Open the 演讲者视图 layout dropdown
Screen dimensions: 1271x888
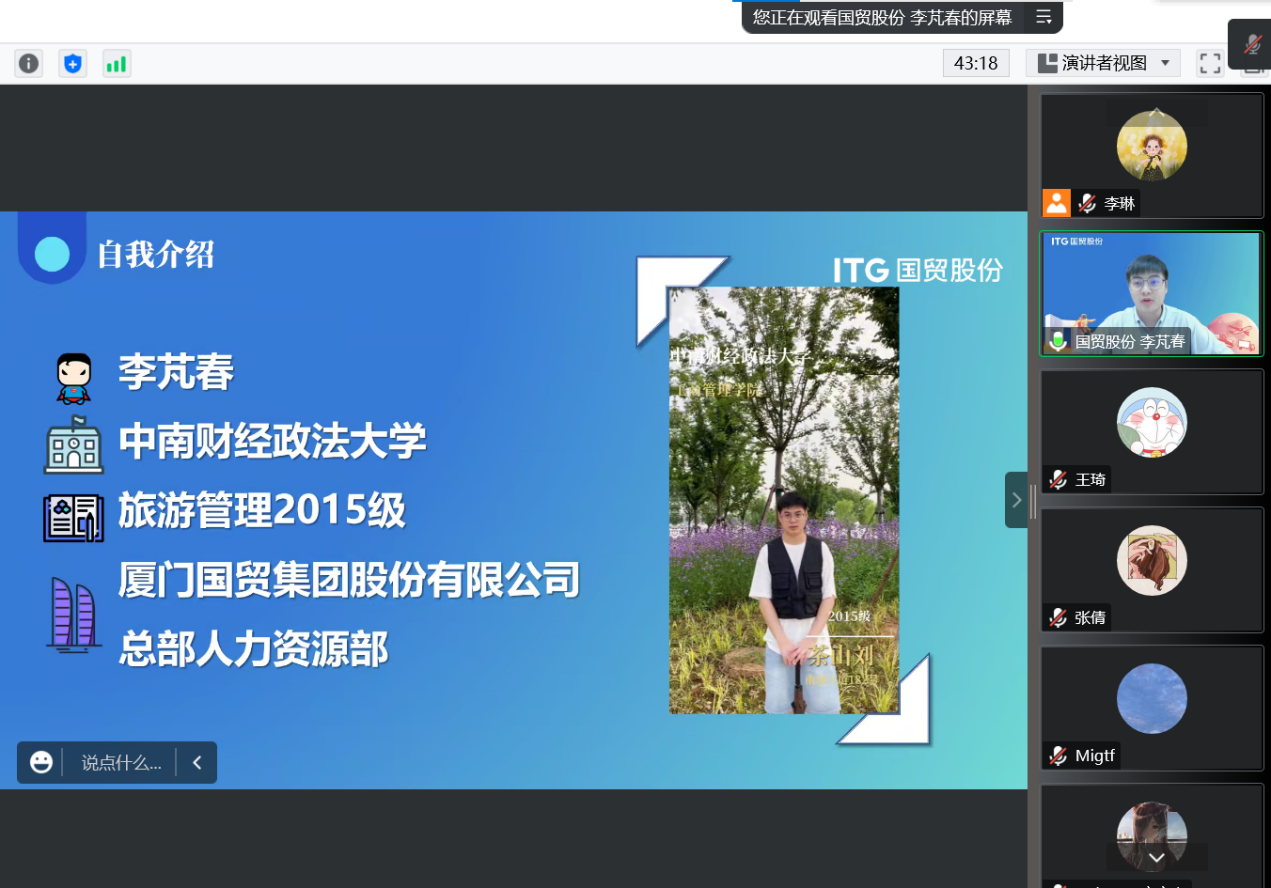coord(1103,63)
